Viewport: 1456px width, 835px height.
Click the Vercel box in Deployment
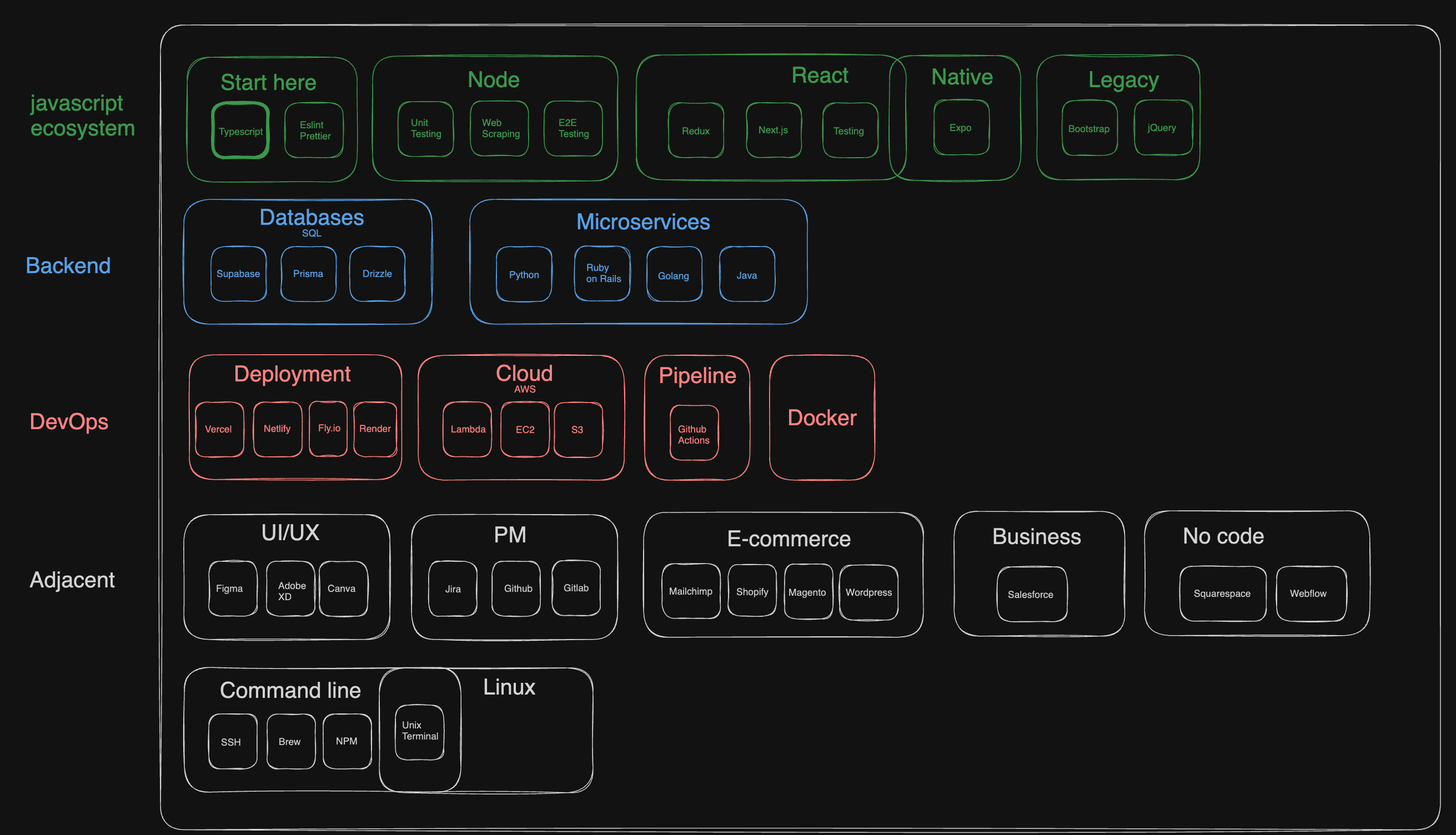pyautogui.click(x=219, y=430)
